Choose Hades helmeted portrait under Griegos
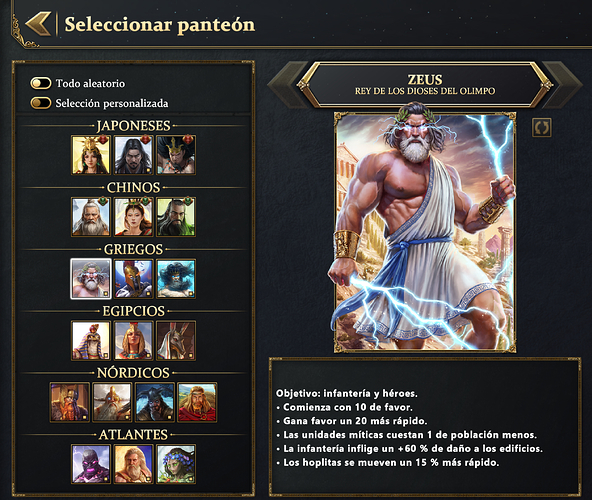 coord(134,279)
